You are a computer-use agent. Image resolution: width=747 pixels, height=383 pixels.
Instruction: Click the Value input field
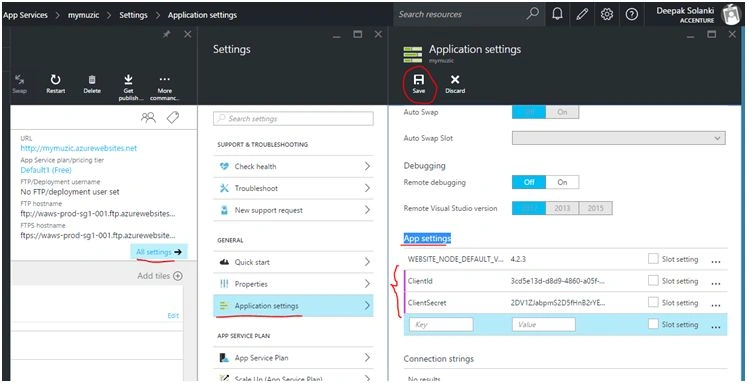(x=544, y=324)
